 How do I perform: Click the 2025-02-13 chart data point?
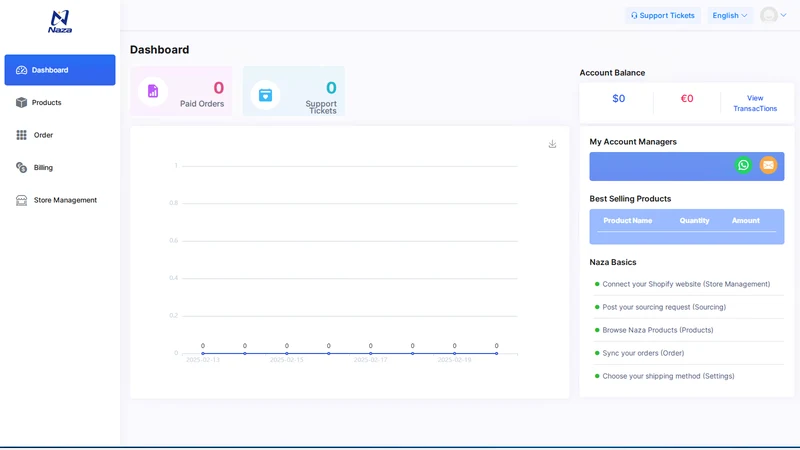(203, 353)
